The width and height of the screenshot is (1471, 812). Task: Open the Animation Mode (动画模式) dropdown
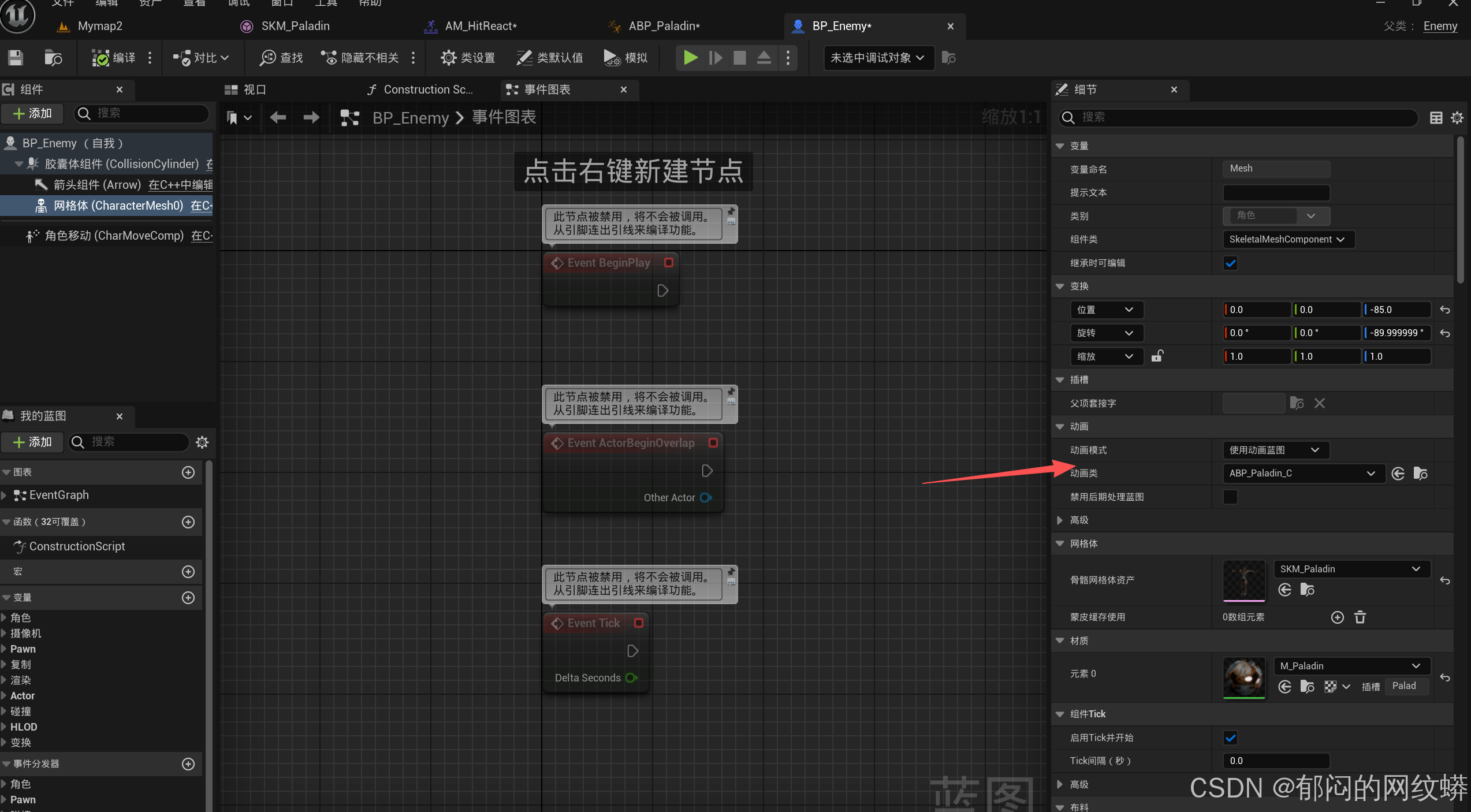1275,450
